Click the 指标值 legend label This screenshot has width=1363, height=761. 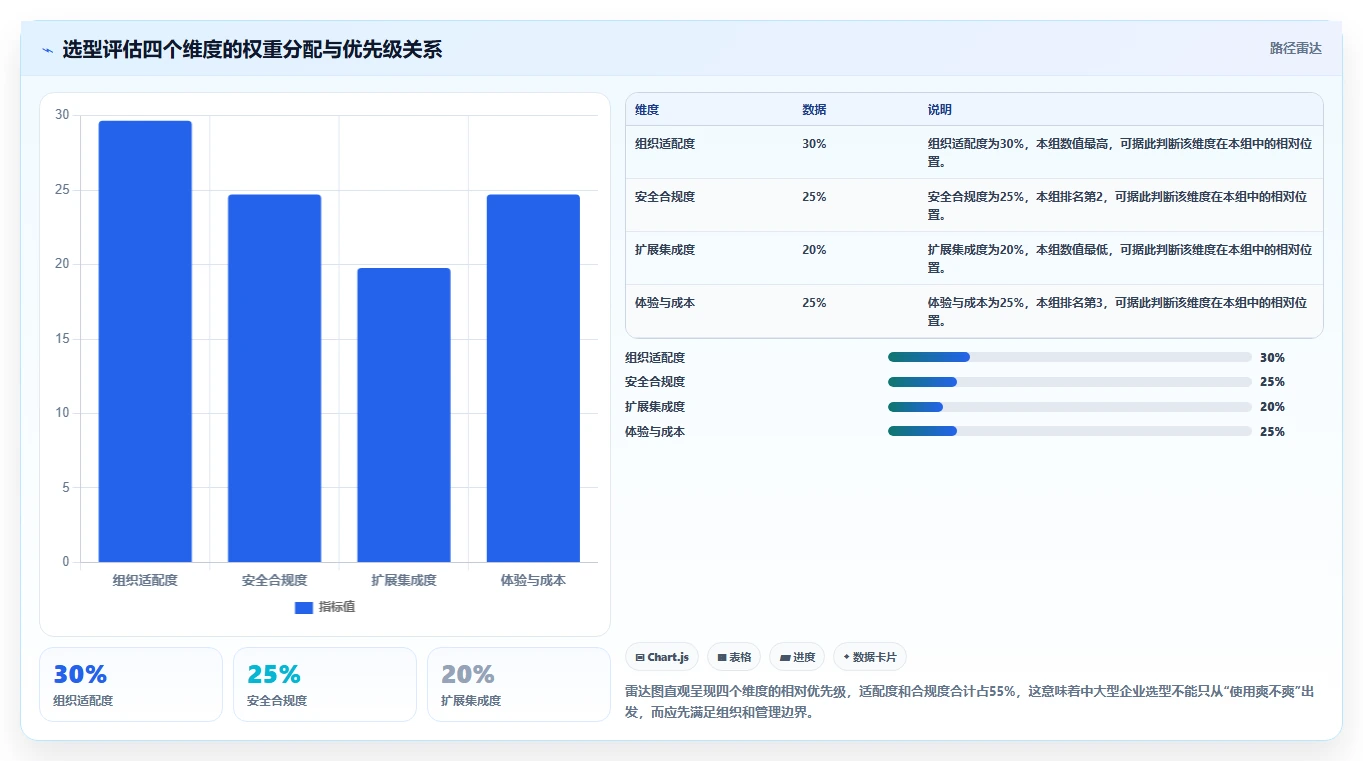pos(337,608)
